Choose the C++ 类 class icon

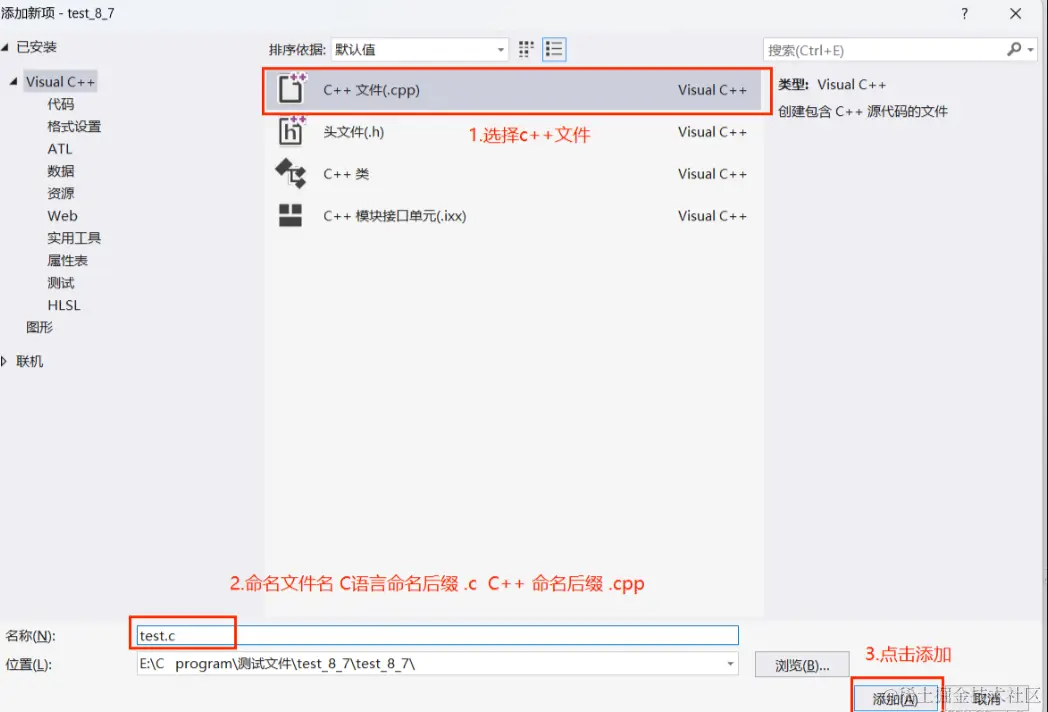pyautogui.click(x=291, y=173)
